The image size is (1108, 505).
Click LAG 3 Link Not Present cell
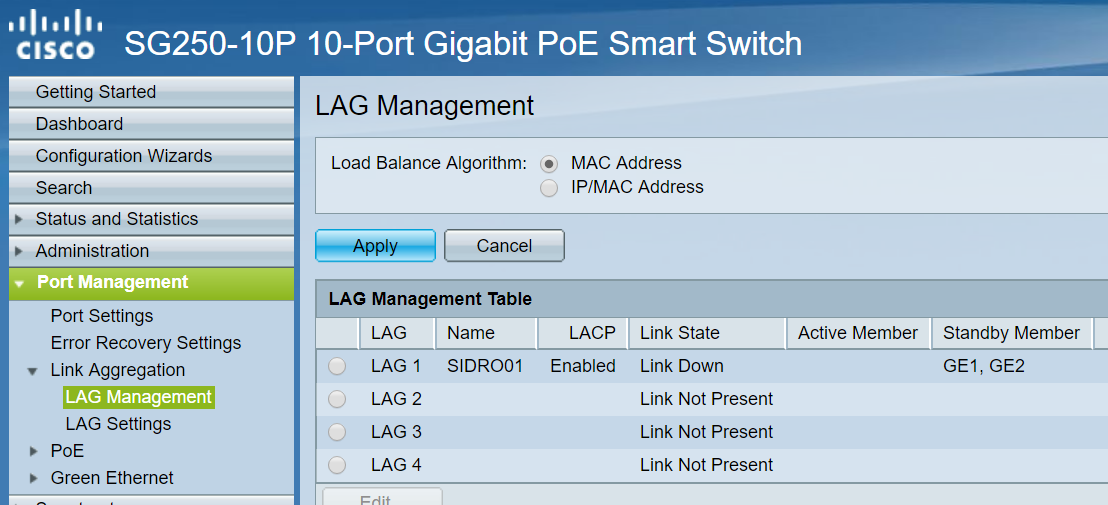707,432
